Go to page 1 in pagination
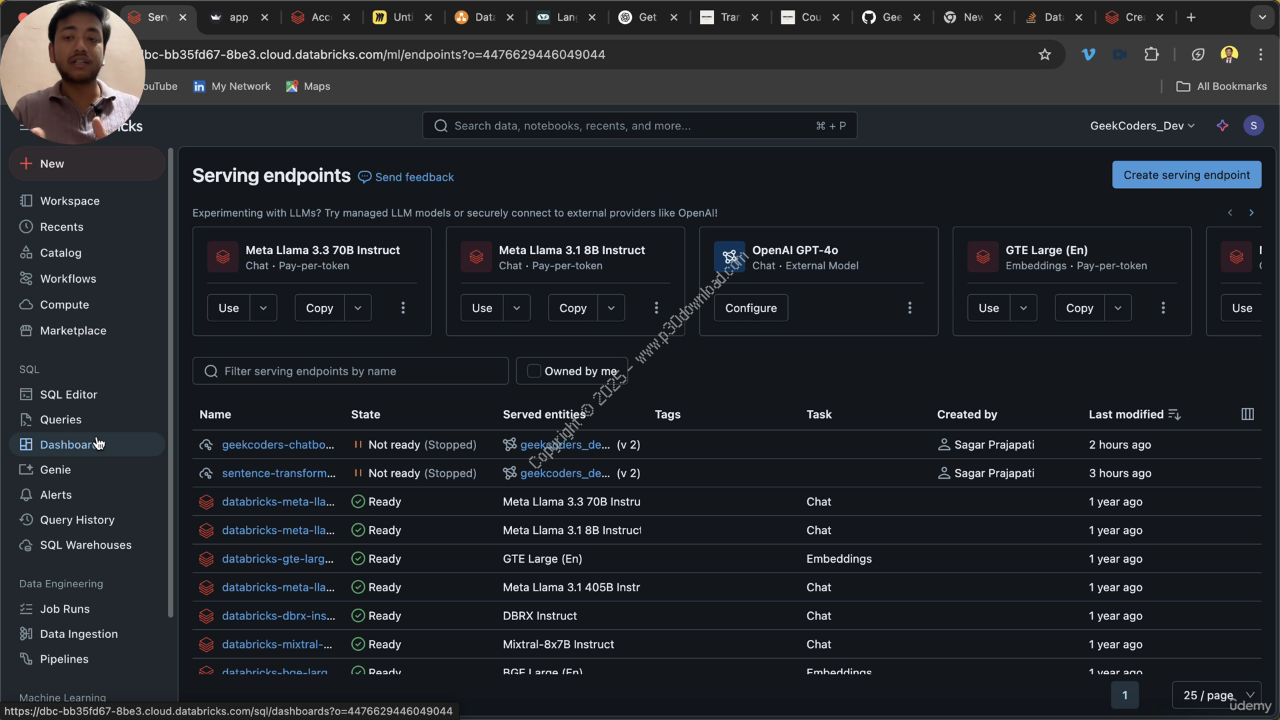The height and width of the screenshot is (720, 1280). (x=1125, y=695)
